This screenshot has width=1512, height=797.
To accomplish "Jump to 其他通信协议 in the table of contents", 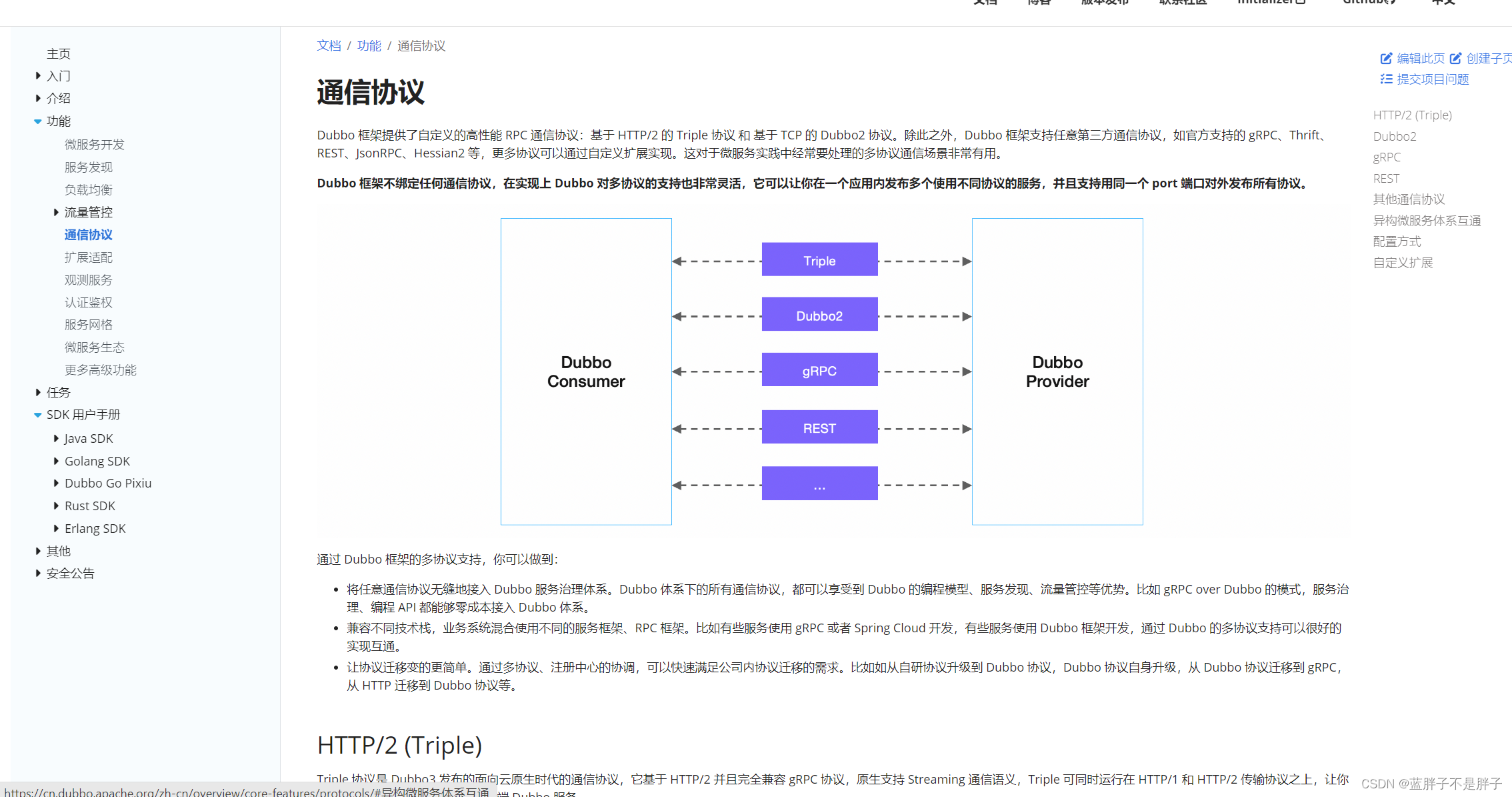I will tap(1409, 199).
